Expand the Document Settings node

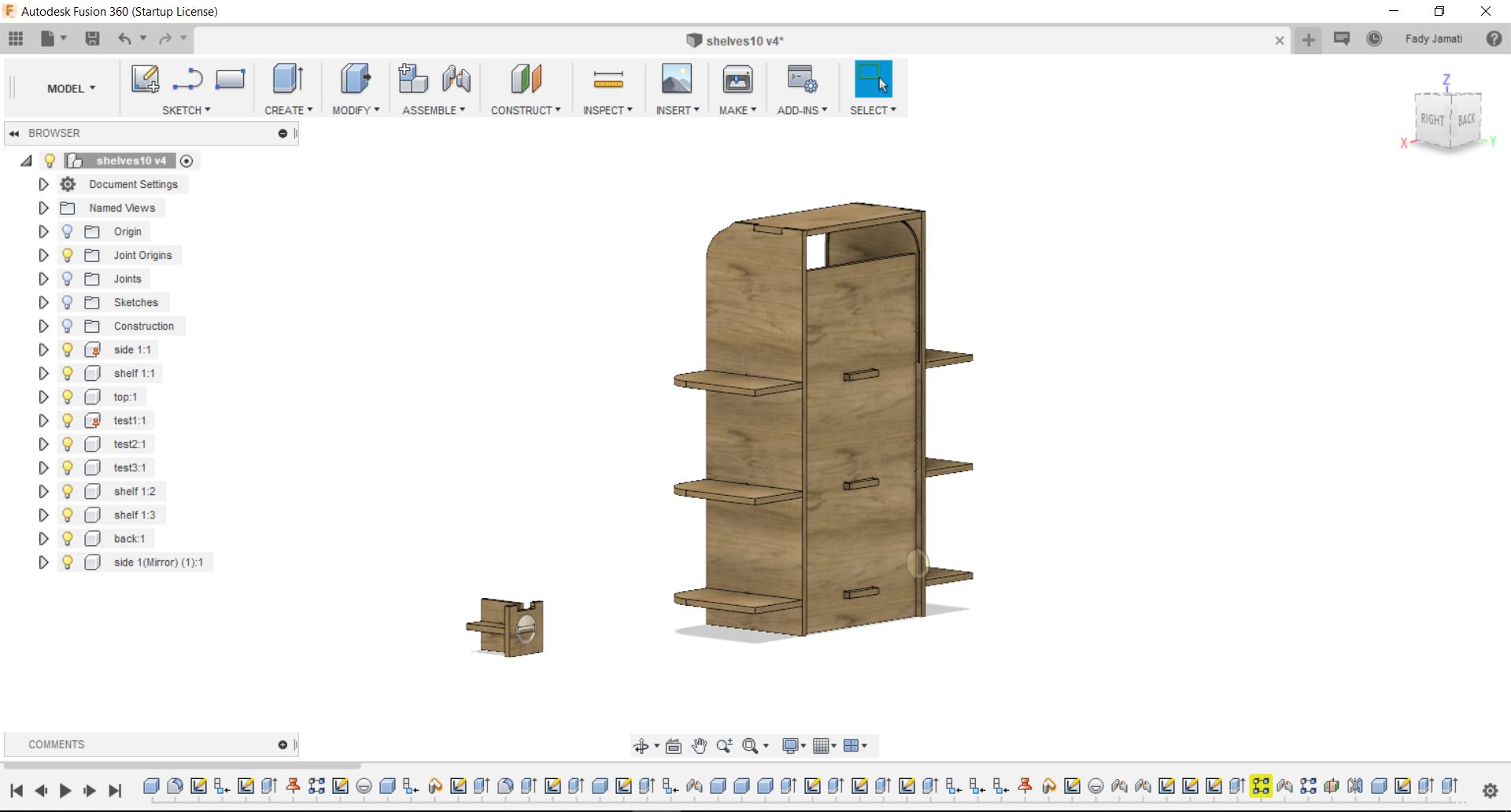[44, 184]
